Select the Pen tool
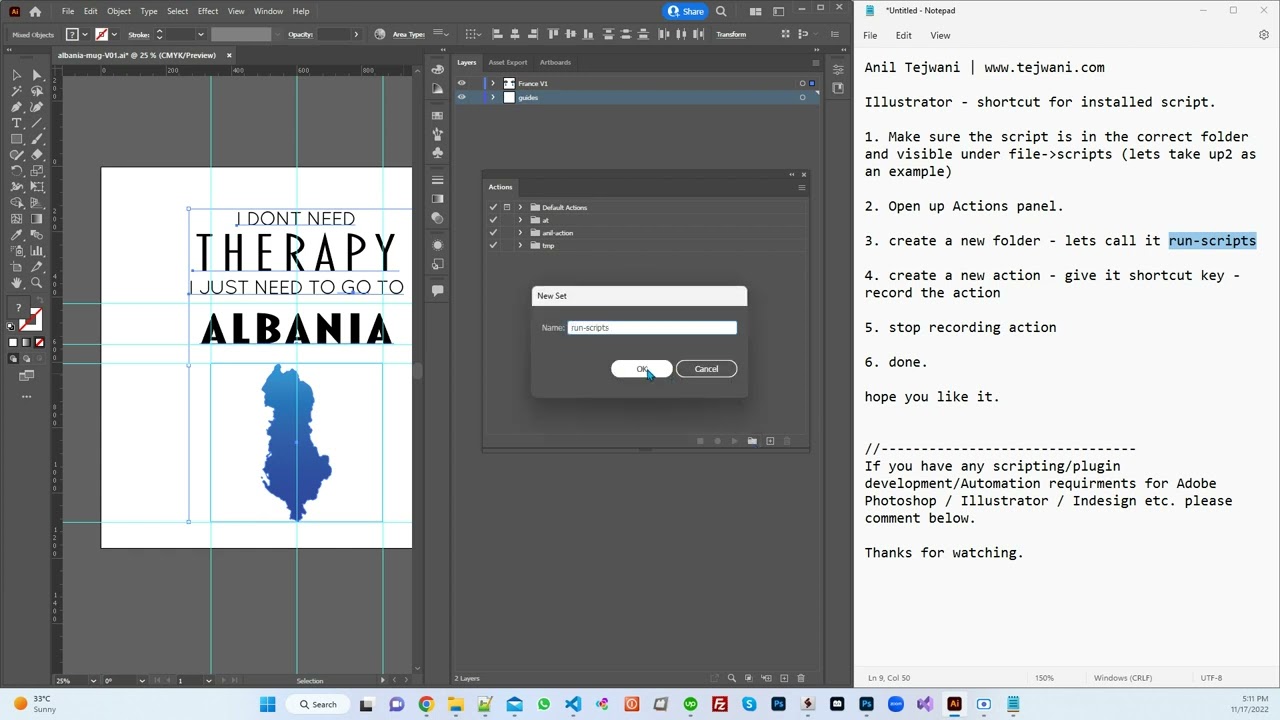This screenshot has height=720, width=1280. (x=17, y=107)
